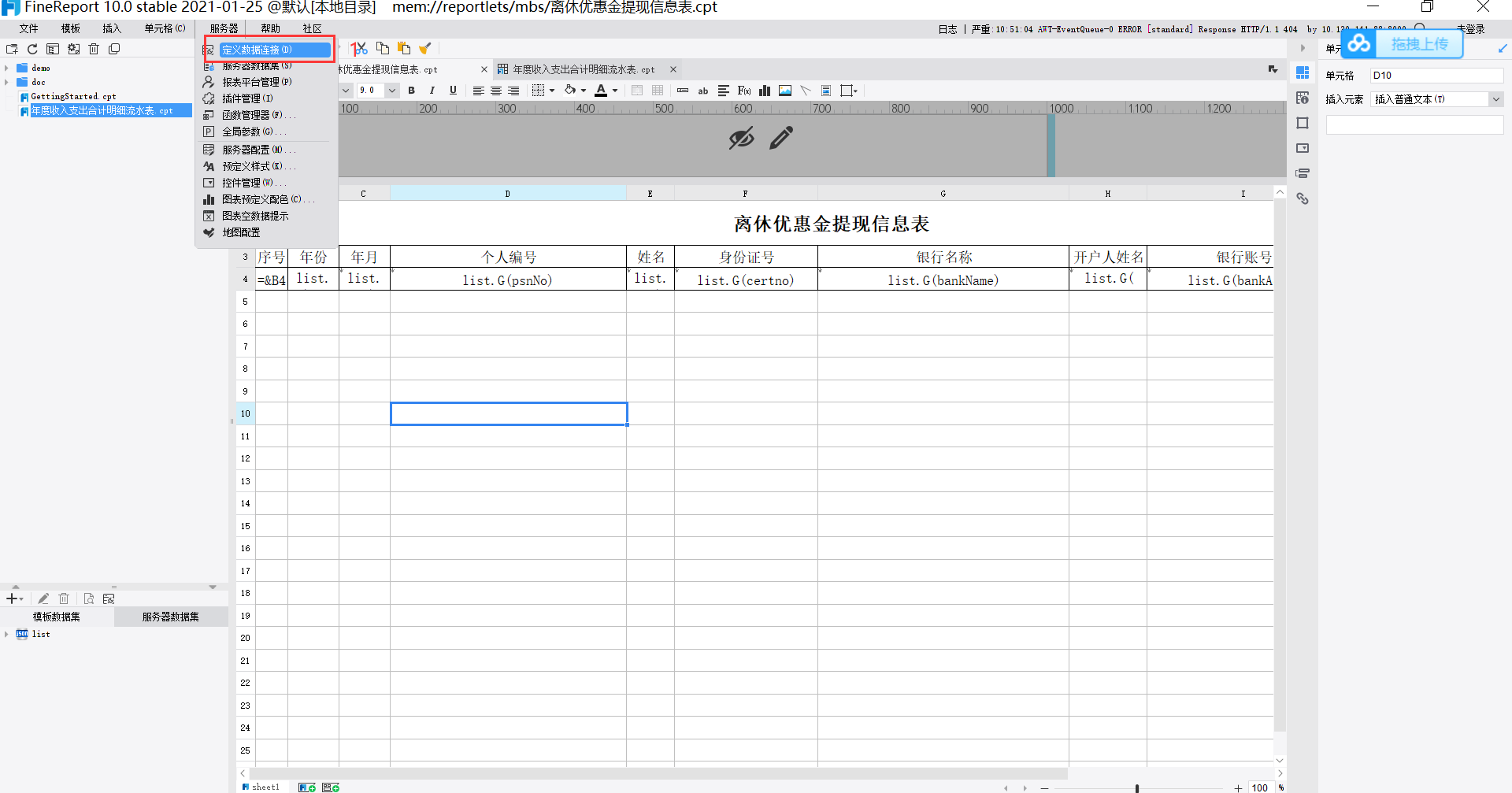Screen dimensions: 1512x793
Task: Expand the doc folder
Action: (7, 82)
